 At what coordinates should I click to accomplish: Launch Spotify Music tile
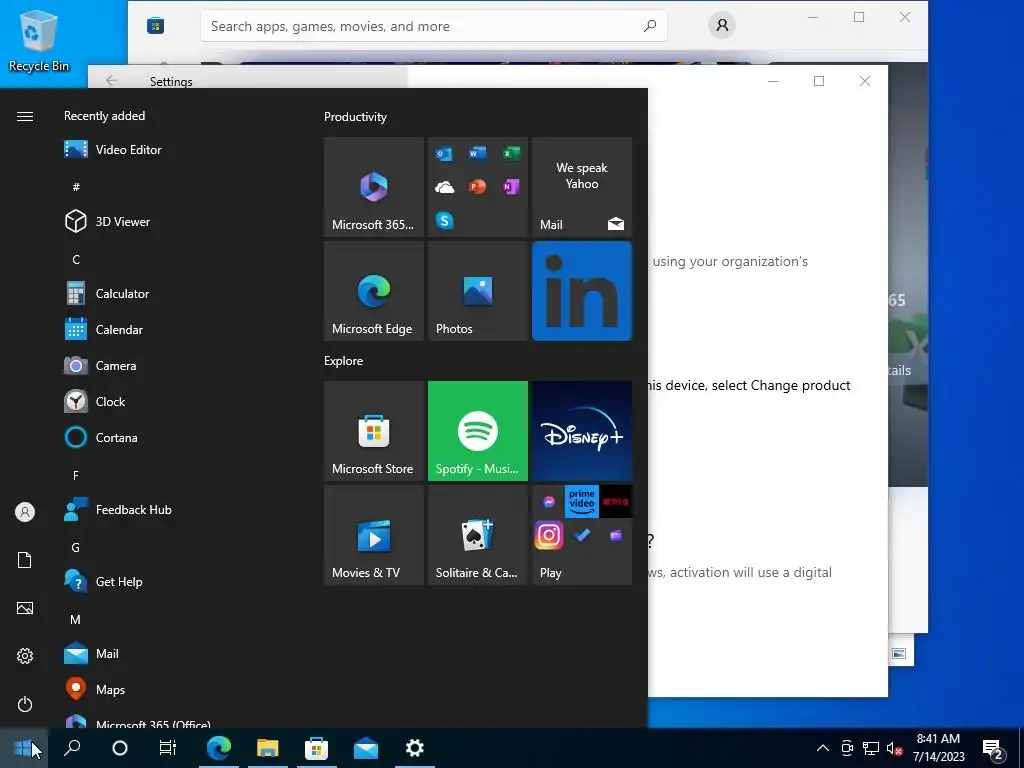point(478,431)
